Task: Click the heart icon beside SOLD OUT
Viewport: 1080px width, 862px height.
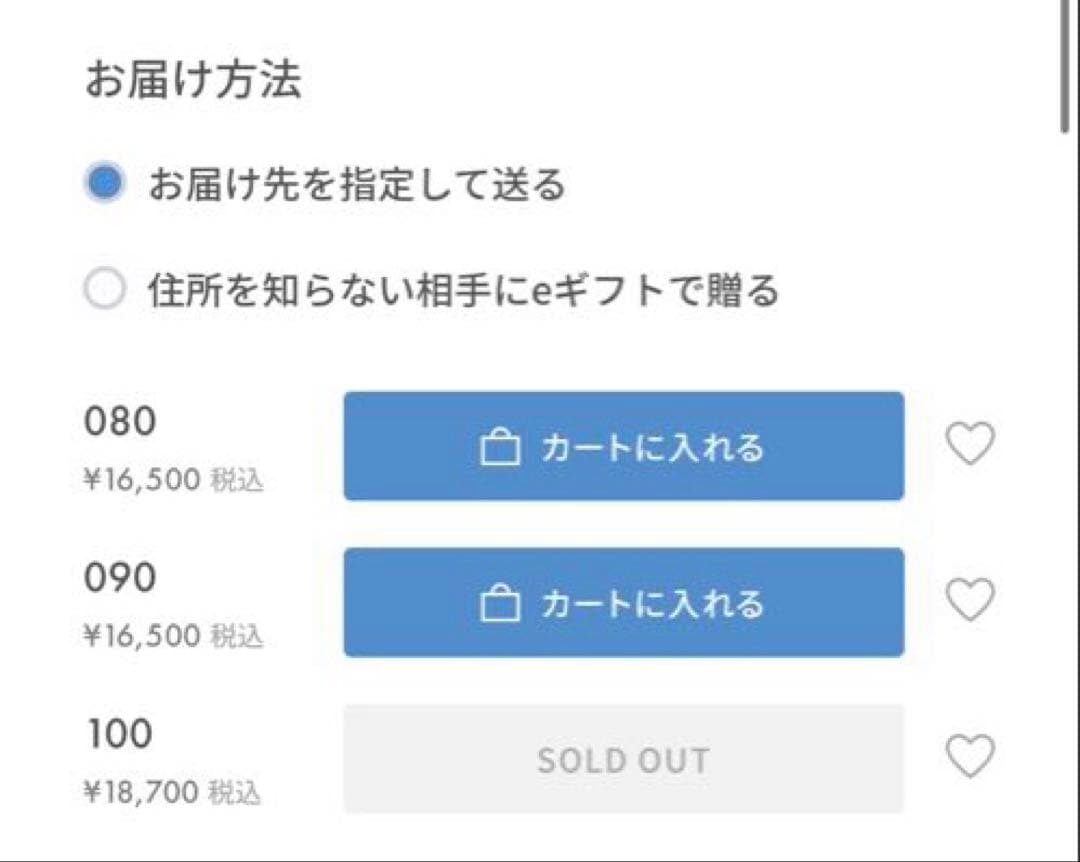Action: [x=970, y=756]
